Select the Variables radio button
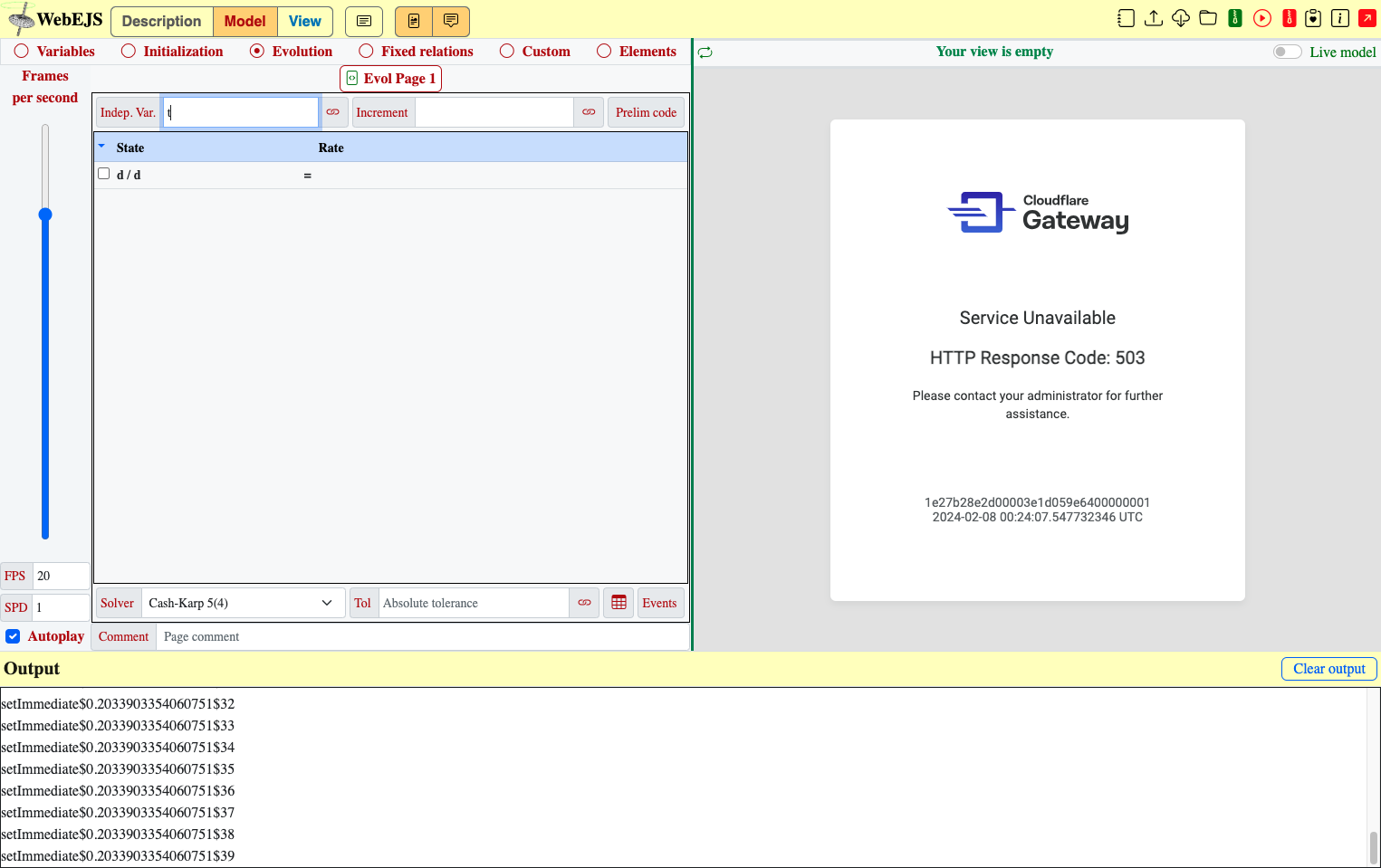The image size is (1381, 868). click(21, 52)
